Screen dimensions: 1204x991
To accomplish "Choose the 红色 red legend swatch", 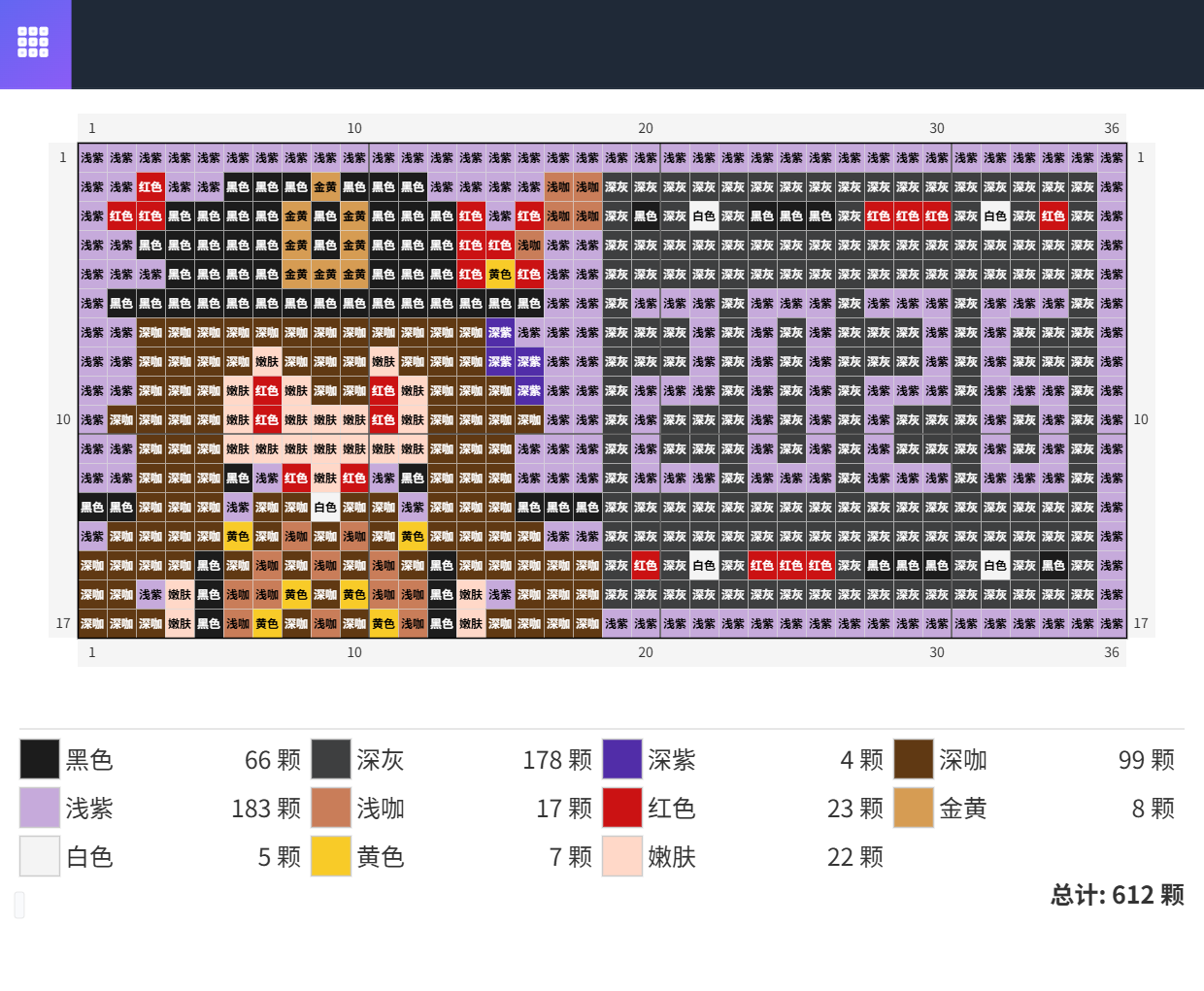I will coord(622,808).
